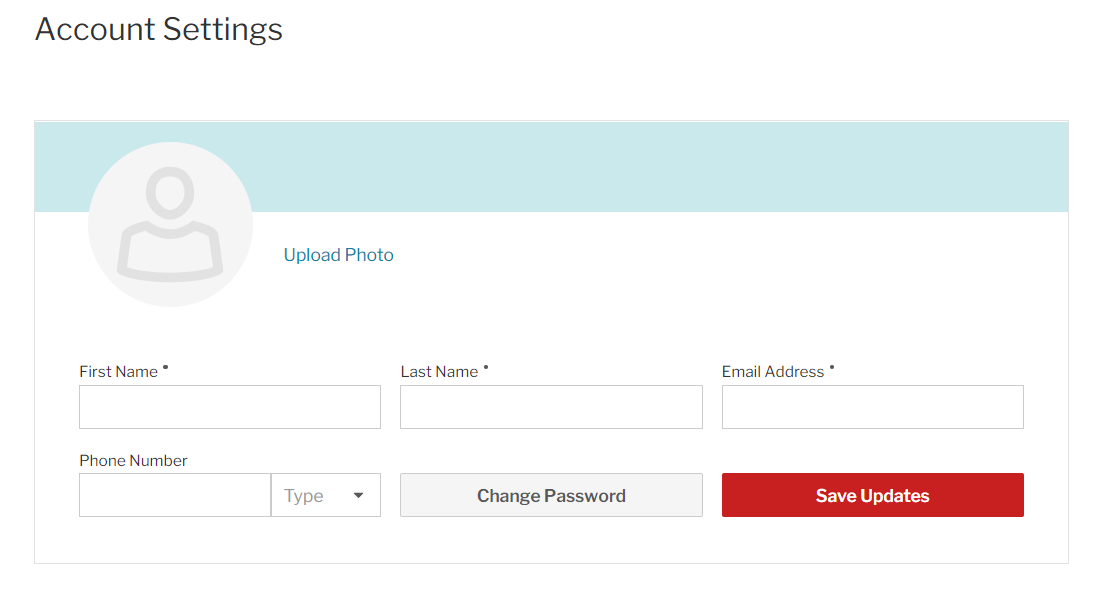Click required marker beside First Name
The width and height of the screenshot is (1120, 616).
point(165,367)
